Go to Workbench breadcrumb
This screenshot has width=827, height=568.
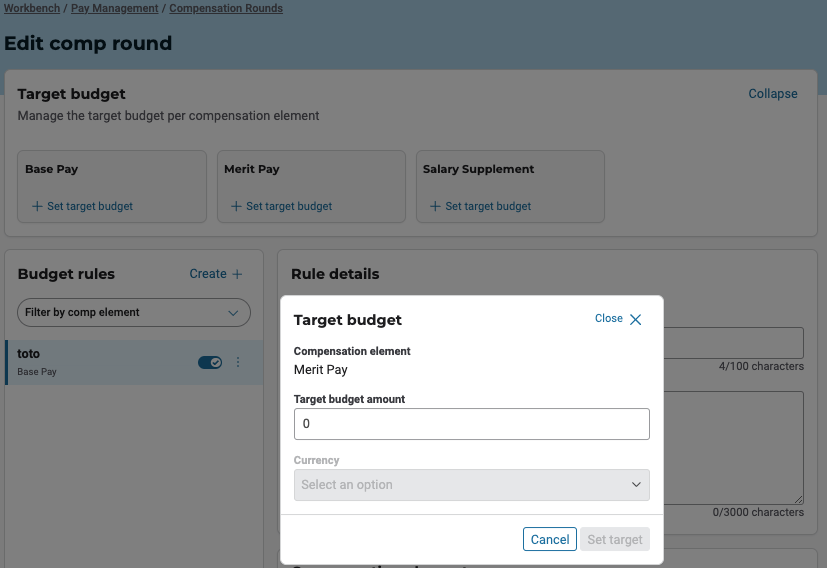(31, 8)
